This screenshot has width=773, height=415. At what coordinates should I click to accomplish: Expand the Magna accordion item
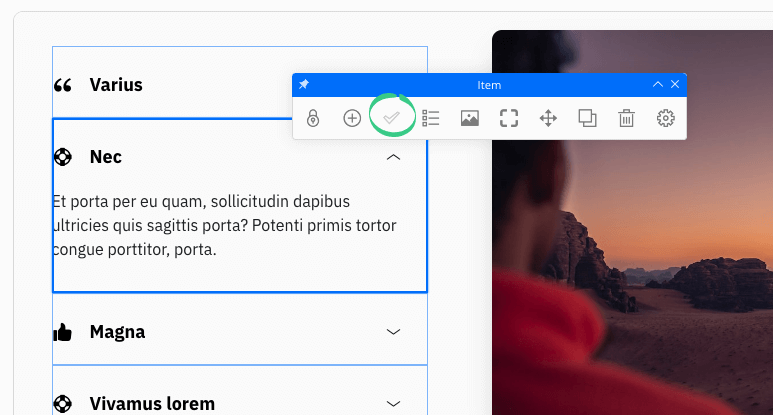[393, 332]
